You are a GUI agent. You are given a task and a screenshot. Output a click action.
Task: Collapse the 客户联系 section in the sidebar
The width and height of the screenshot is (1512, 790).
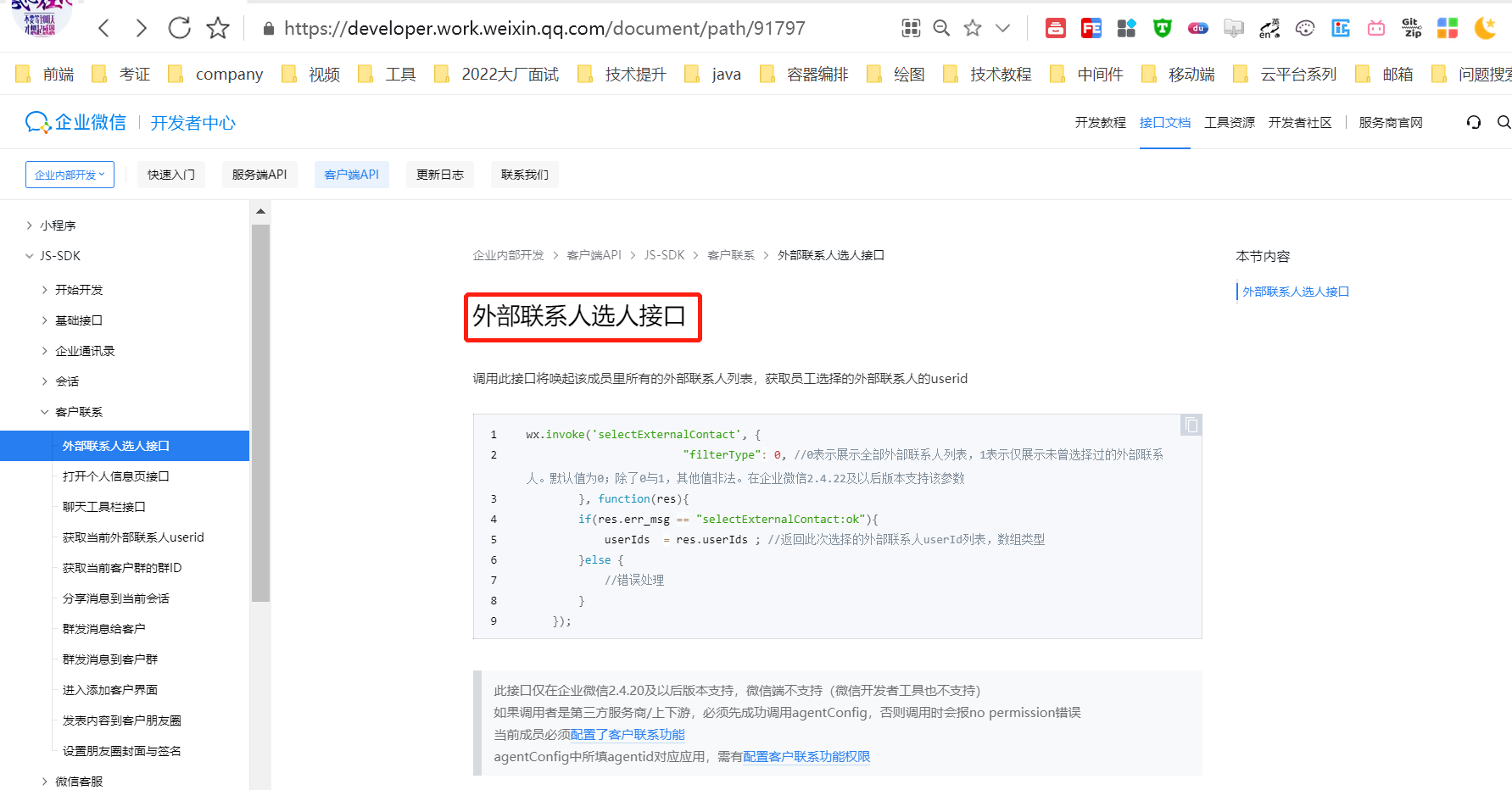click(x=81, y=411)
